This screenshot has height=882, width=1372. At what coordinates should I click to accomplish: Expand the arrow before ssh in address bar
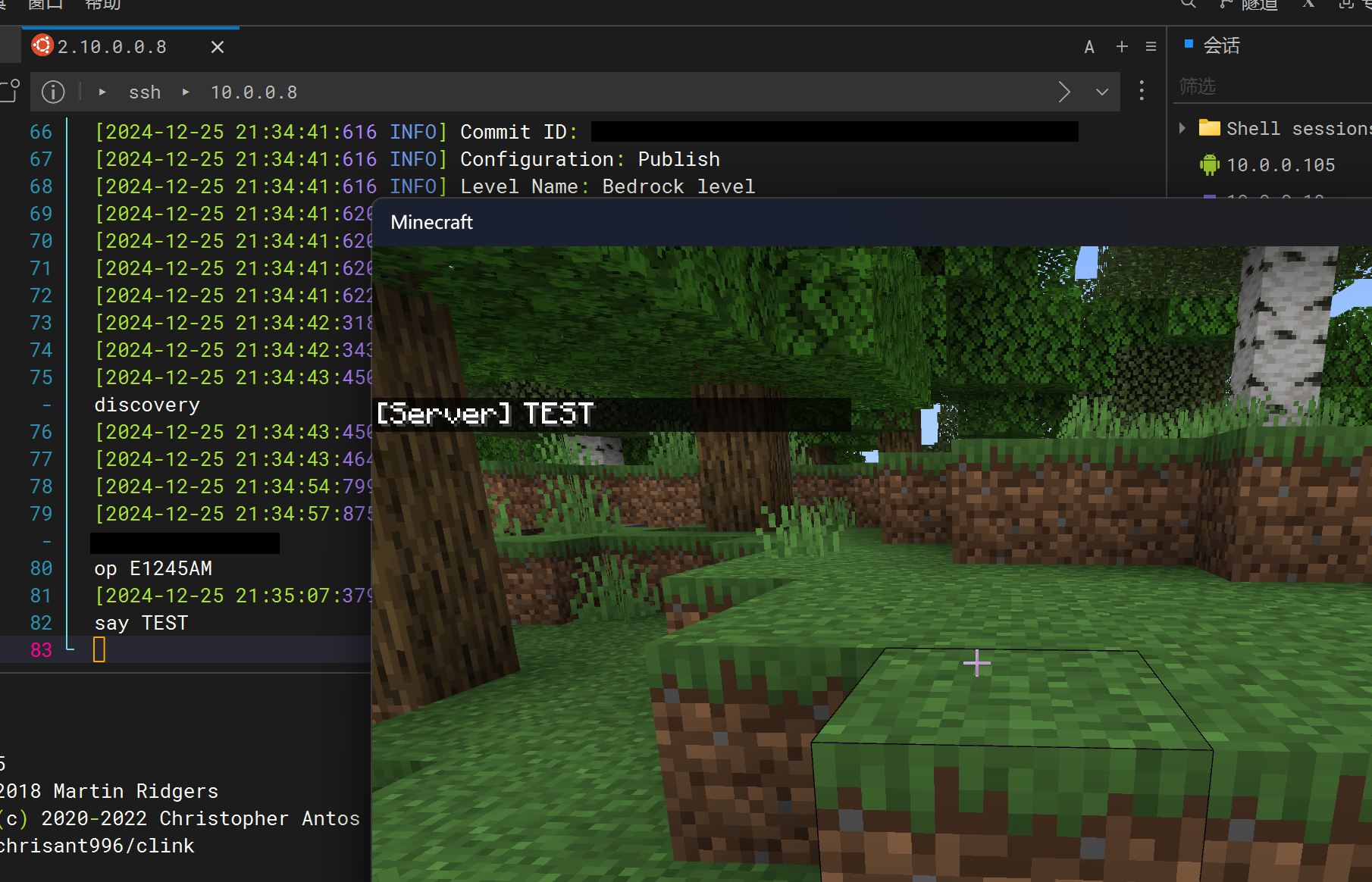point(102,92)
